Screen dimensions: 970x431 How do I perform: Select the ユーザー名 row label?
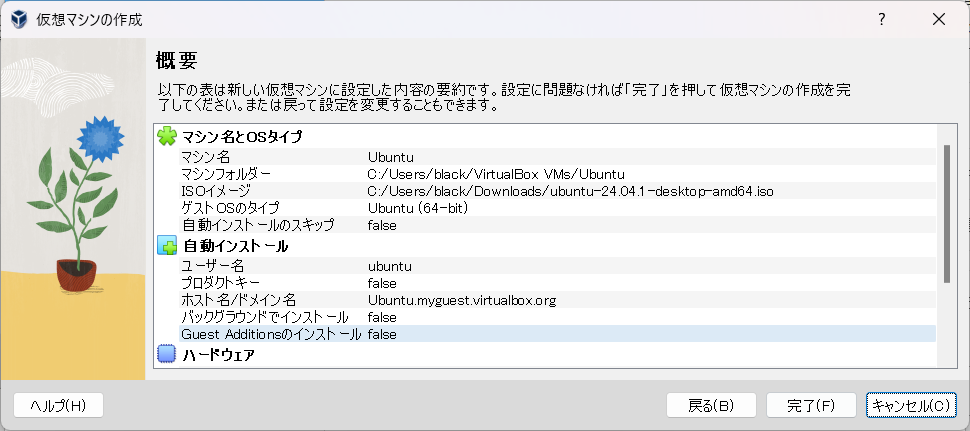(x=213, y=267)
